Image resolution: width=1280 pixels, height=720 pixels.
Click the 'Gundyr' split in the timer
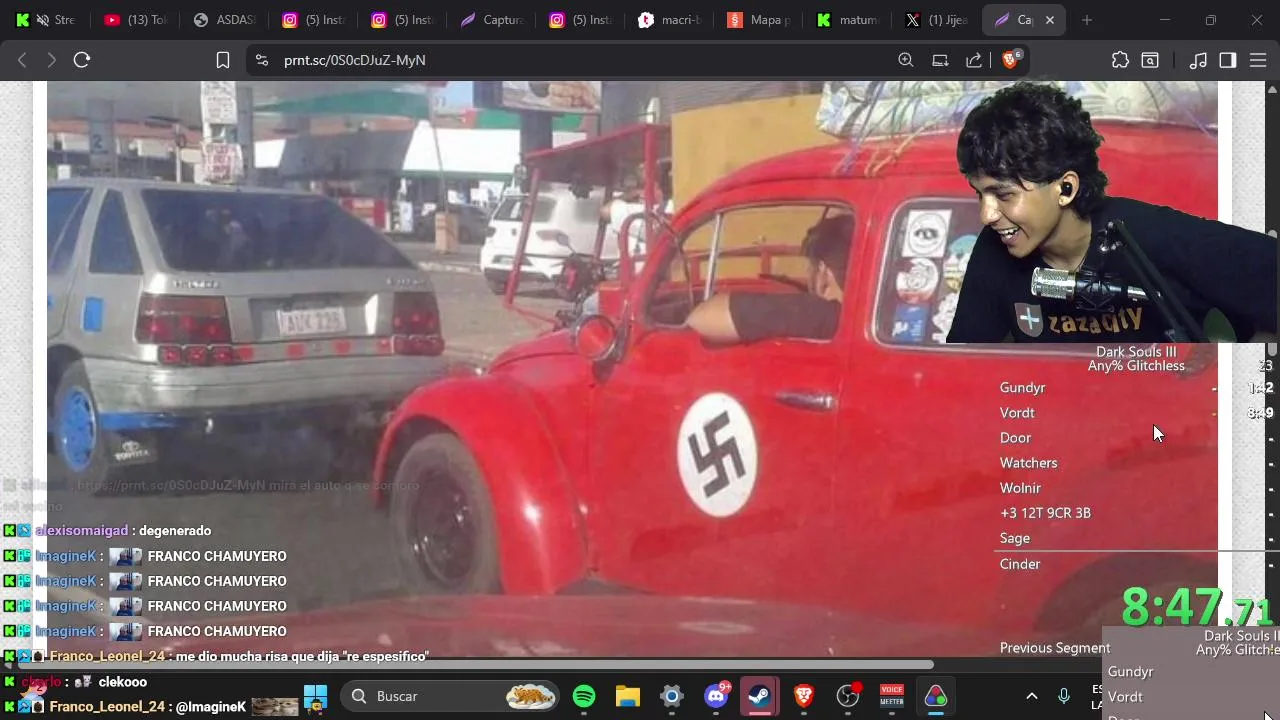tap(1022, 388)
